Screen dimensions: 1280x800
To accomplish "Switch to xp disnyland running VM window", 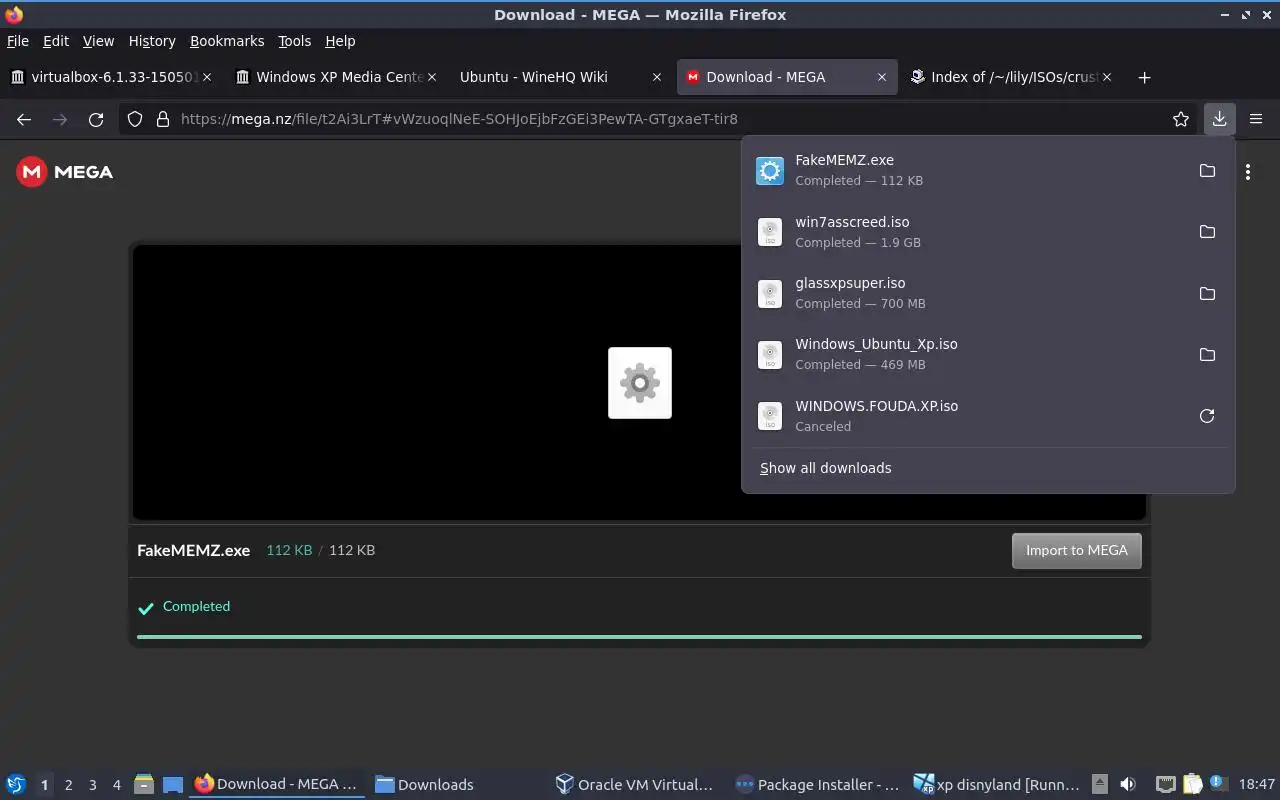I will coord(997,785).
